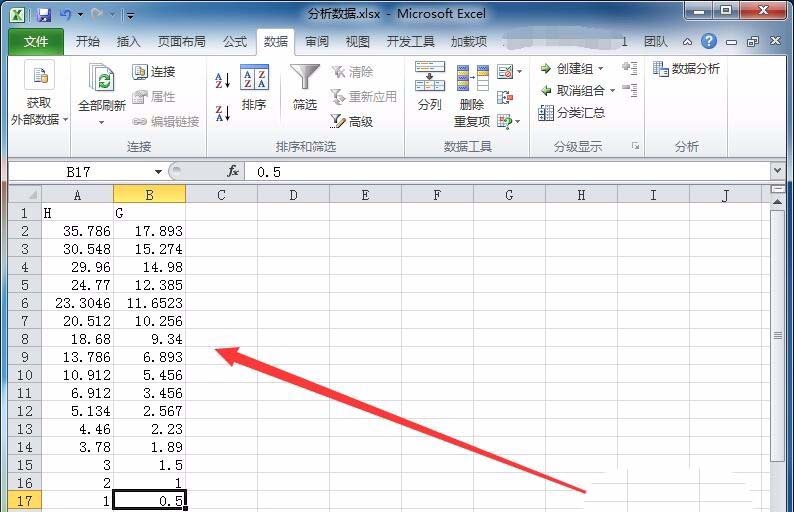794x512 pixels.
Task: Click the Edit Links (编辑链接) button
Action: 166,121
